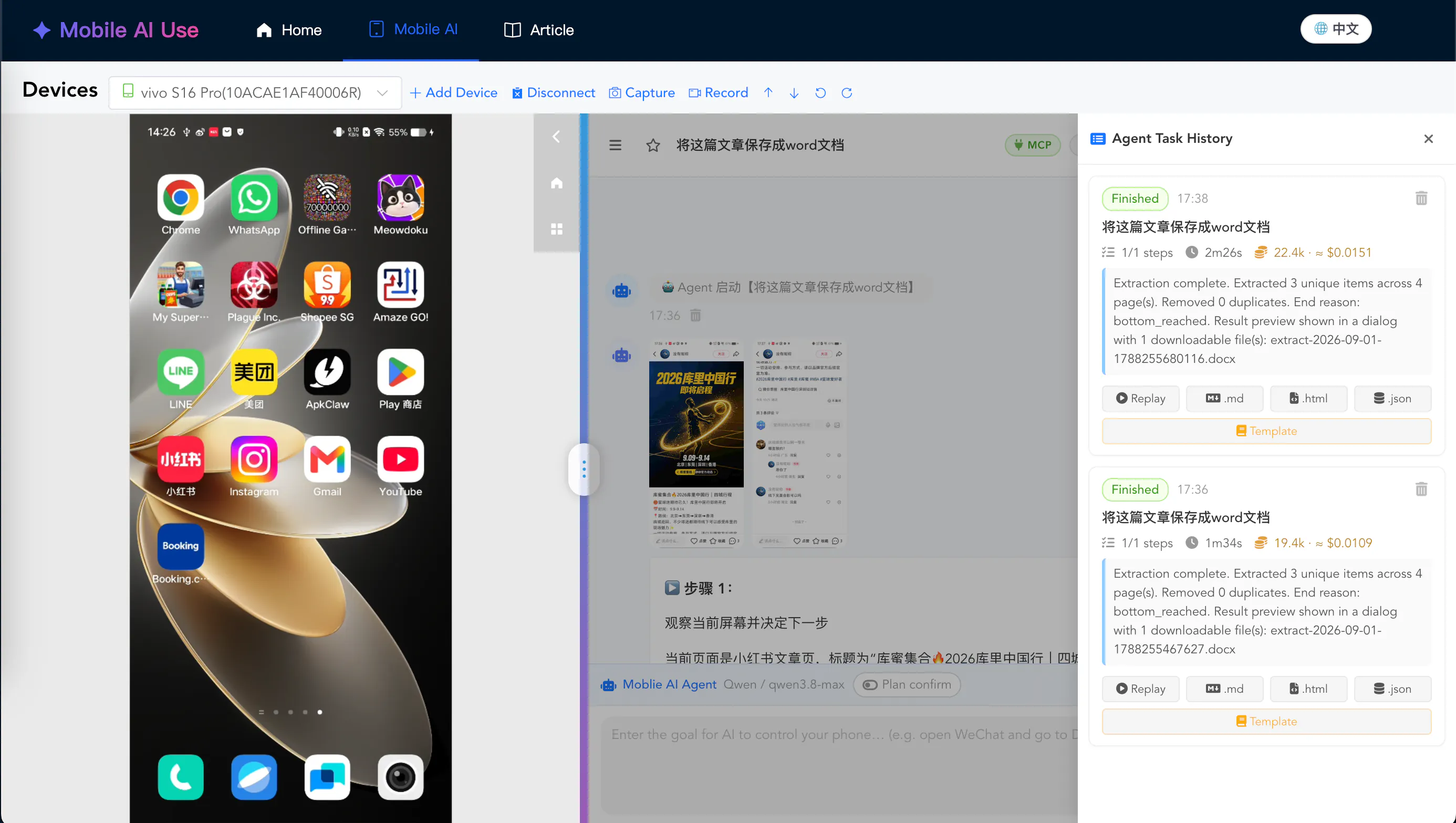Click the down arrow toolbar icon
This screenshot has width=1456, height=823.
[x=794, y=93]
